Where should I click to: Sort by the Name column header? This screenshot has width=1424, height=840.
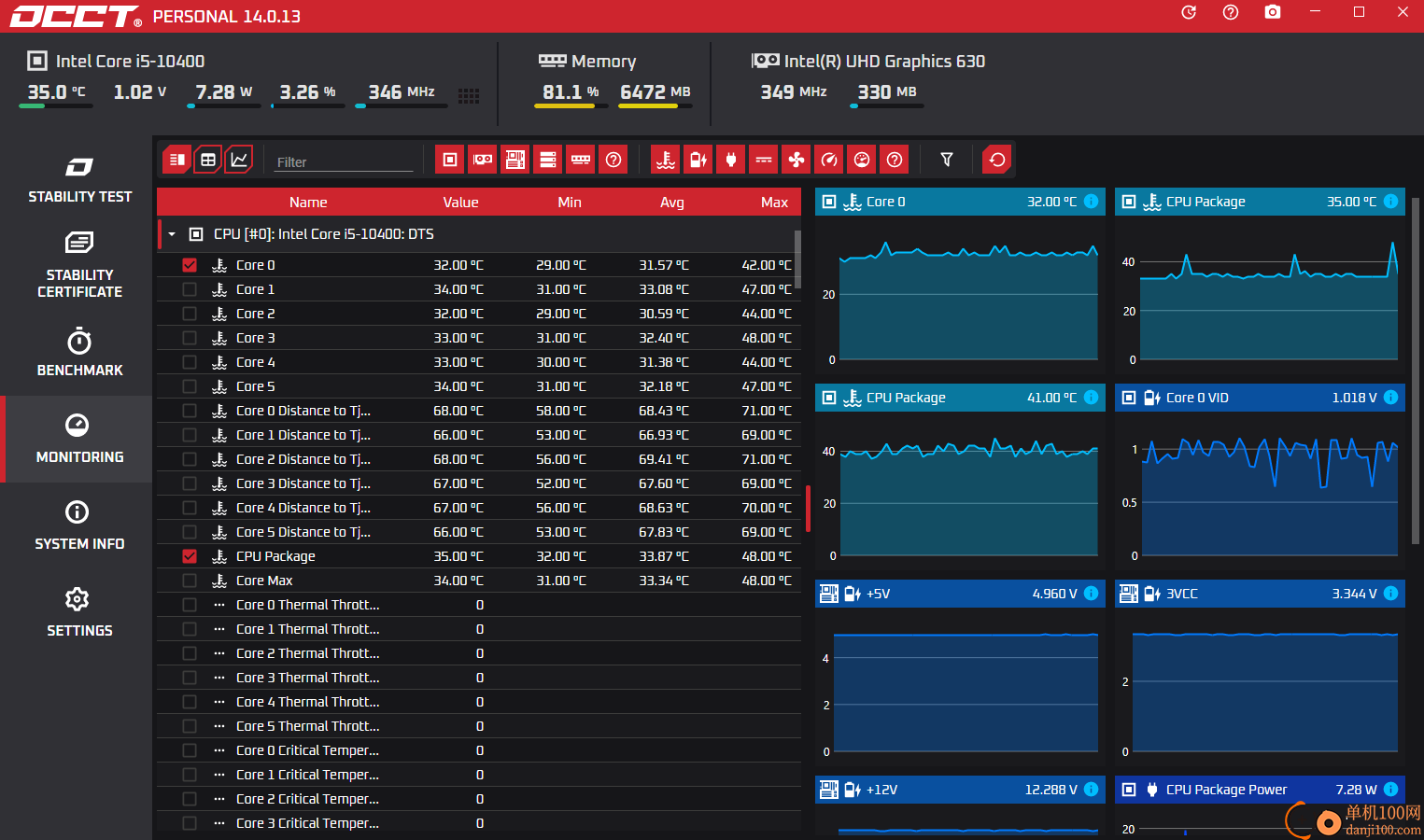coord(308,202)
